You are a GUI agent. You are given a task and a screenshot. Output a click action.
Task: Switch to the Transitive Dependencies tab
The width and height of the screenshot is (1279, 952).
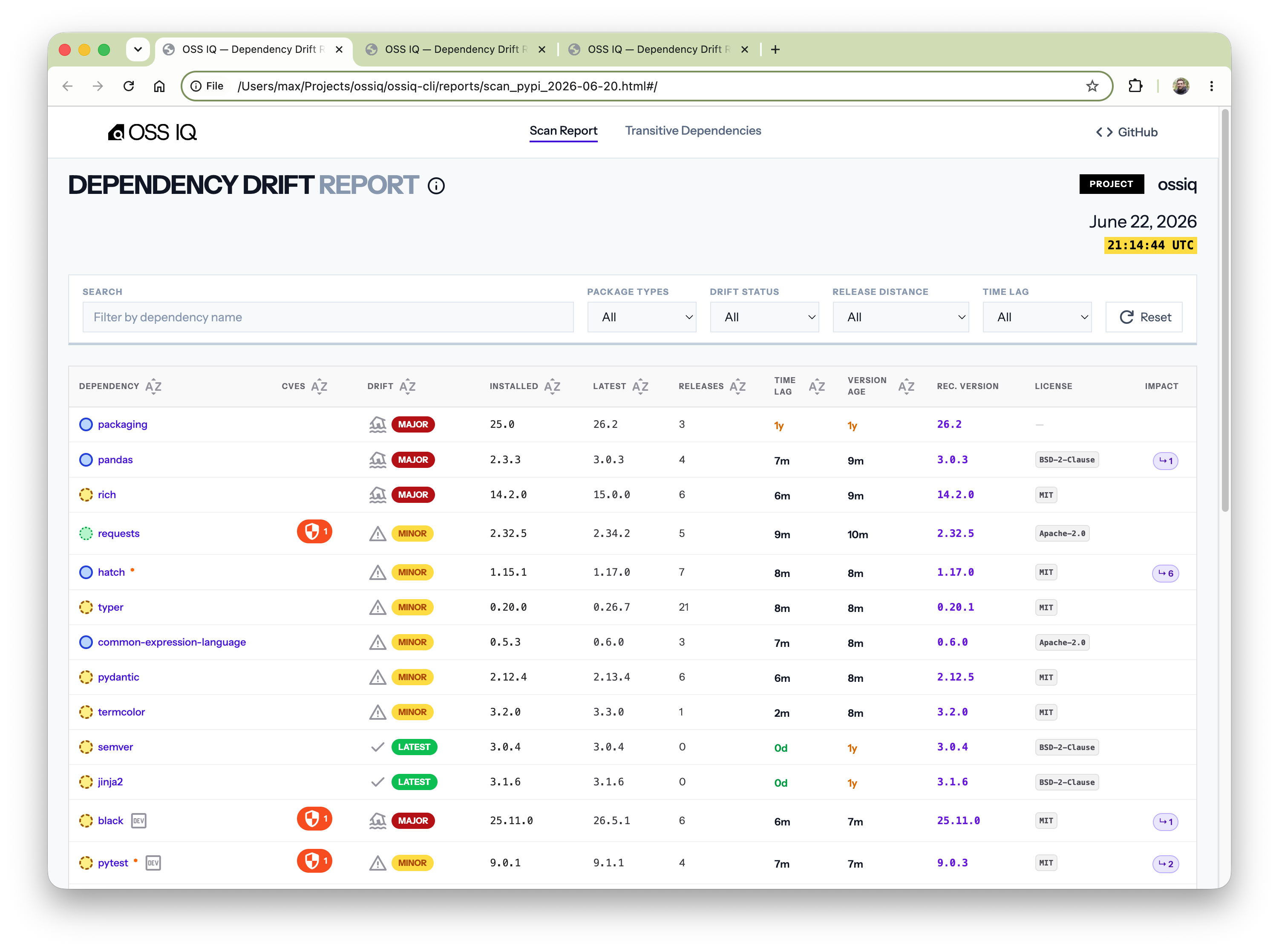(x=692, y=131)
